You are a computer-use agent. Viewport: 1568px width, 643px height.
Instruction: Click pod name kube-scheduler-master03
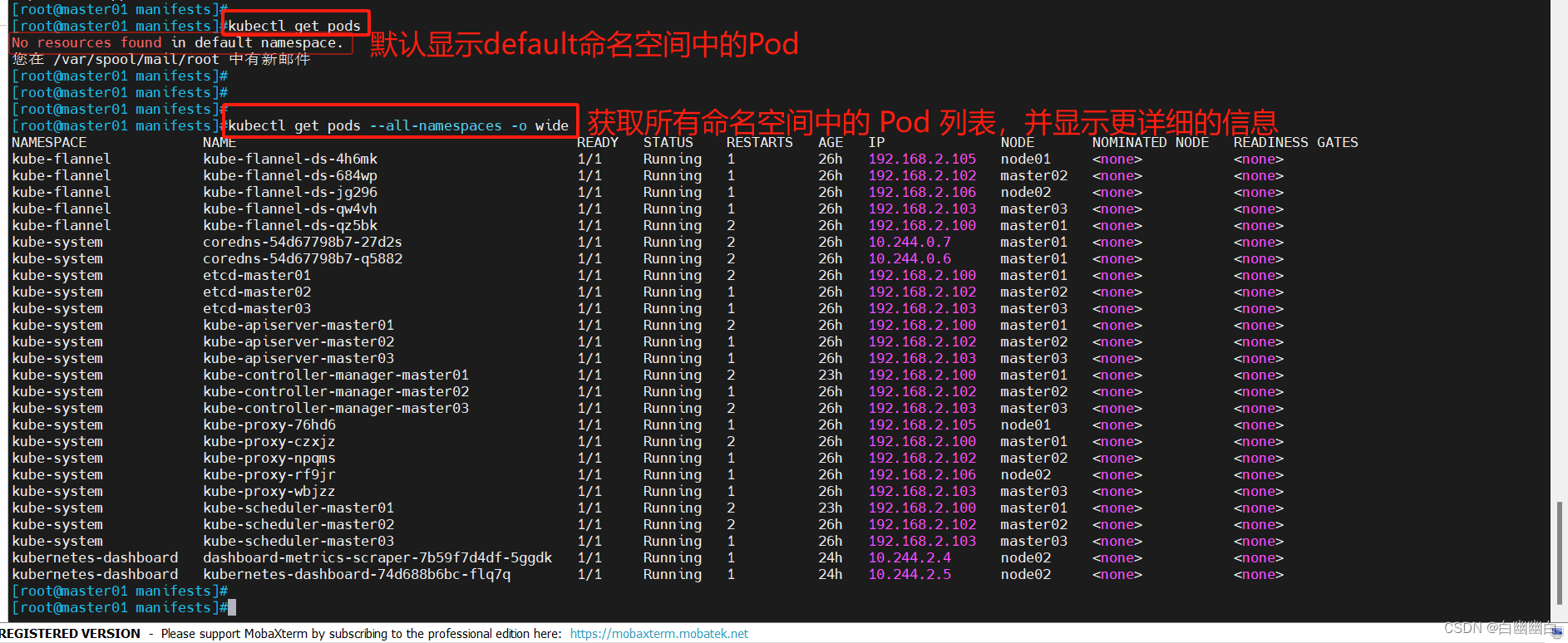[x=298, y=541]
